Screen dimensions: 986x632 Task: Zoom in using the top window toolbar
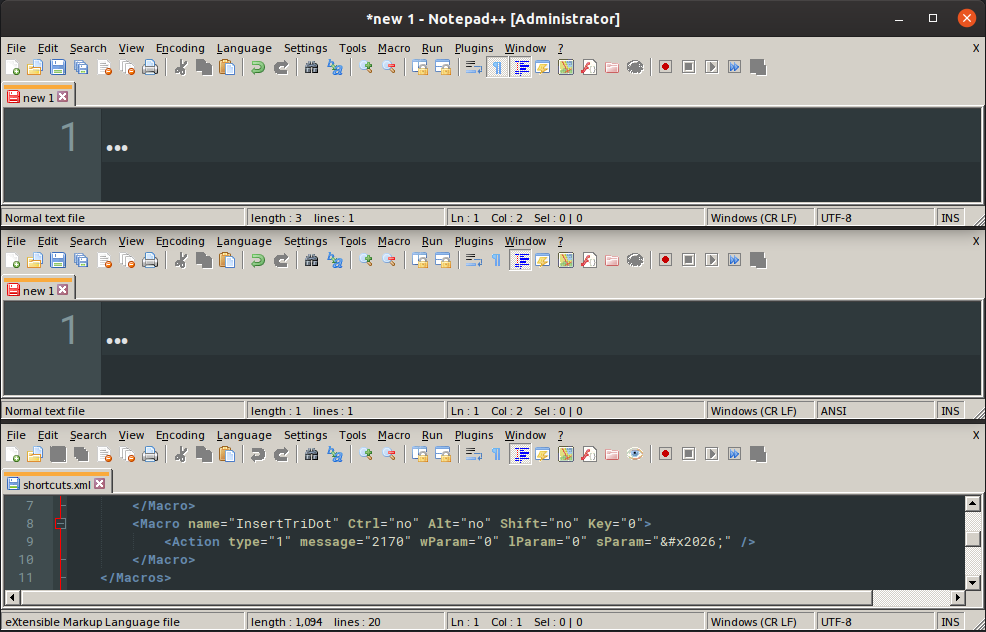pos(366,67)
